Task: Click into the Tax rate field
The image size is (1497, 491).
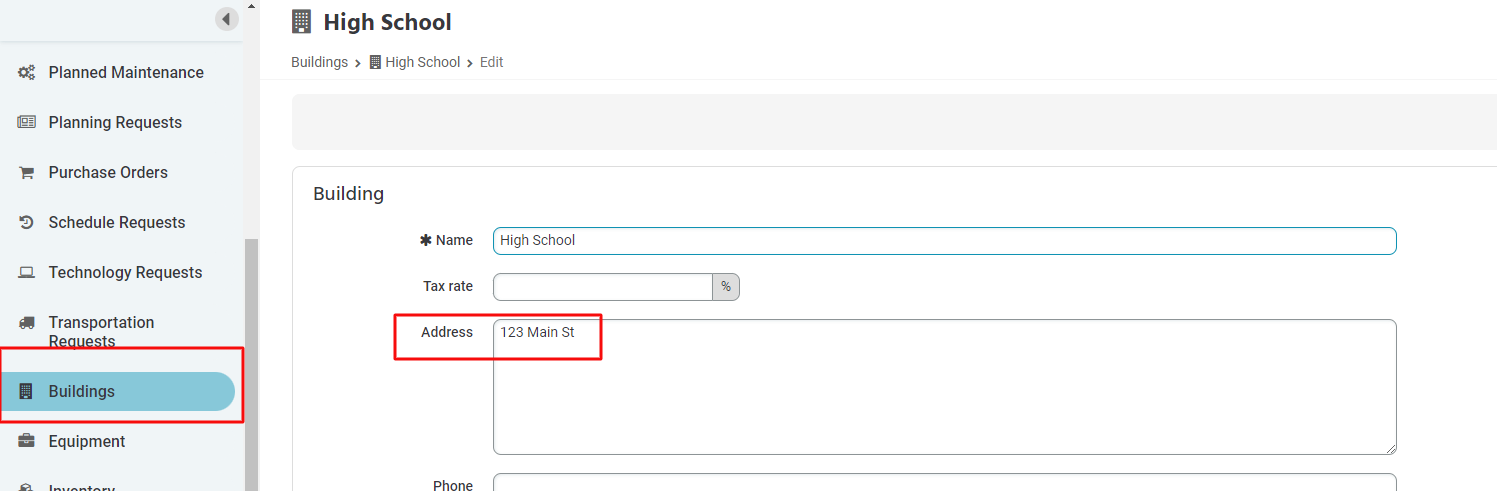Action: point(602,287)
